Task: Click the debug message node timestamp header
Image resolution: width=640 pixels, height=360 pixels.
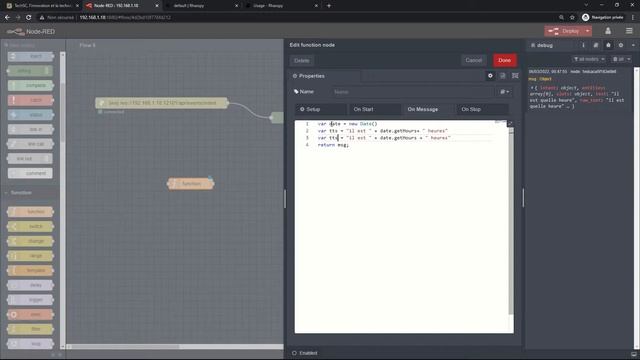Action: [x=572, y=71]
